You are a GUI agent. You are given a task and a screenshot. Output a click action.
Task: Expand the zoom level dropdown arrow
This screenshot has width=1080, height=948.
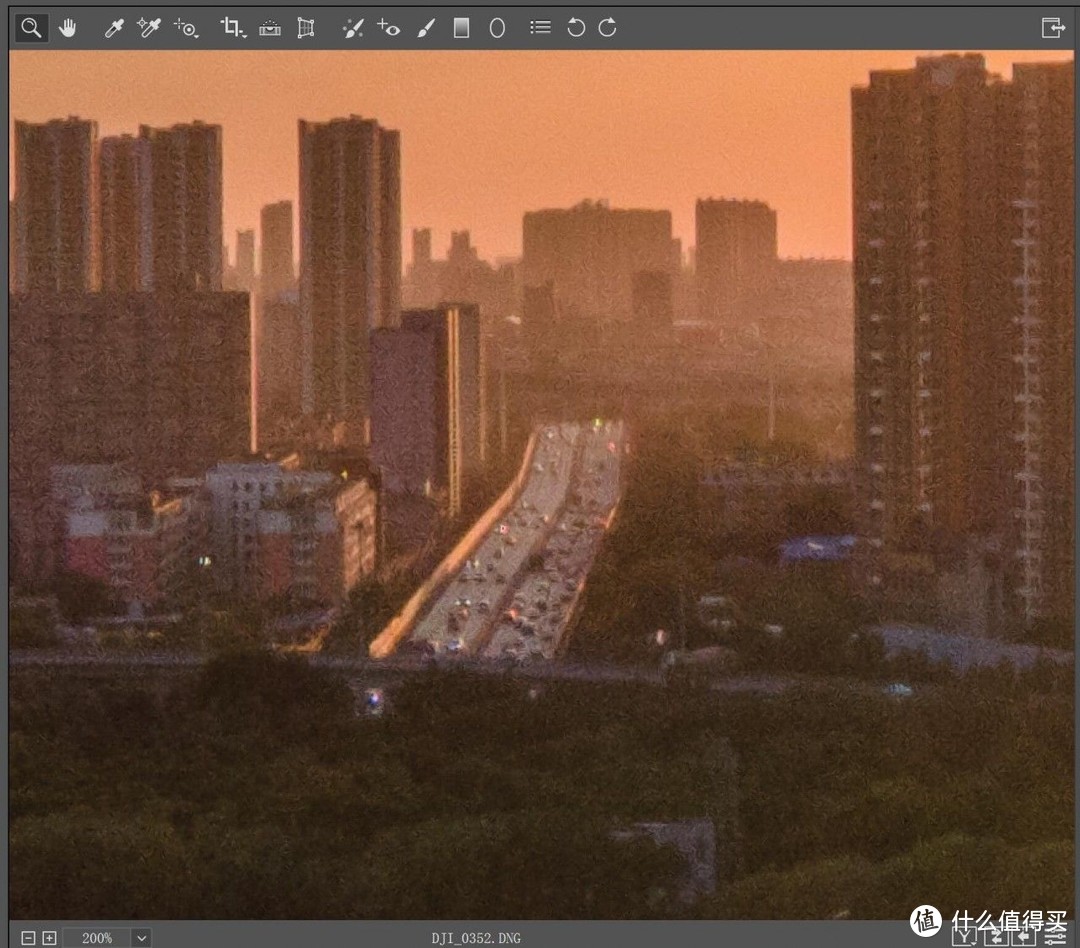pos(142,938)
